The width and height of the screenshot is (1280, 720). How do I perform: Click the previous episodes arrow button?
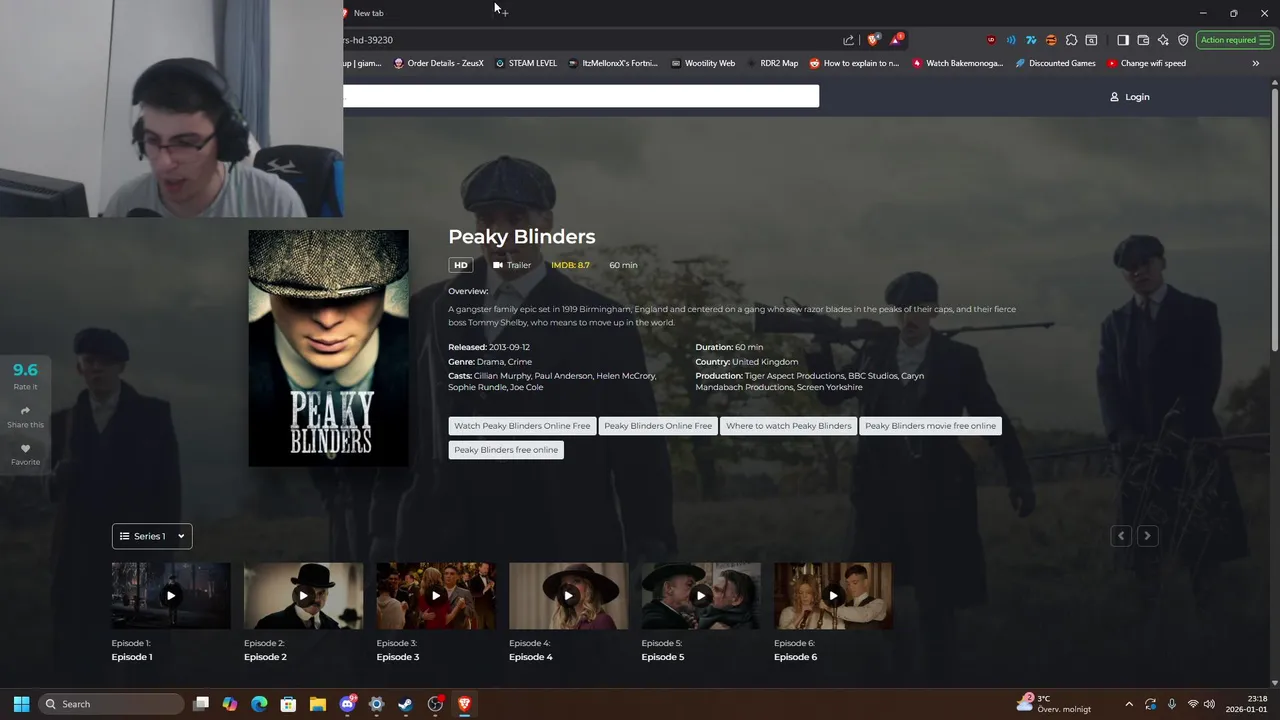click(1121, 536)
